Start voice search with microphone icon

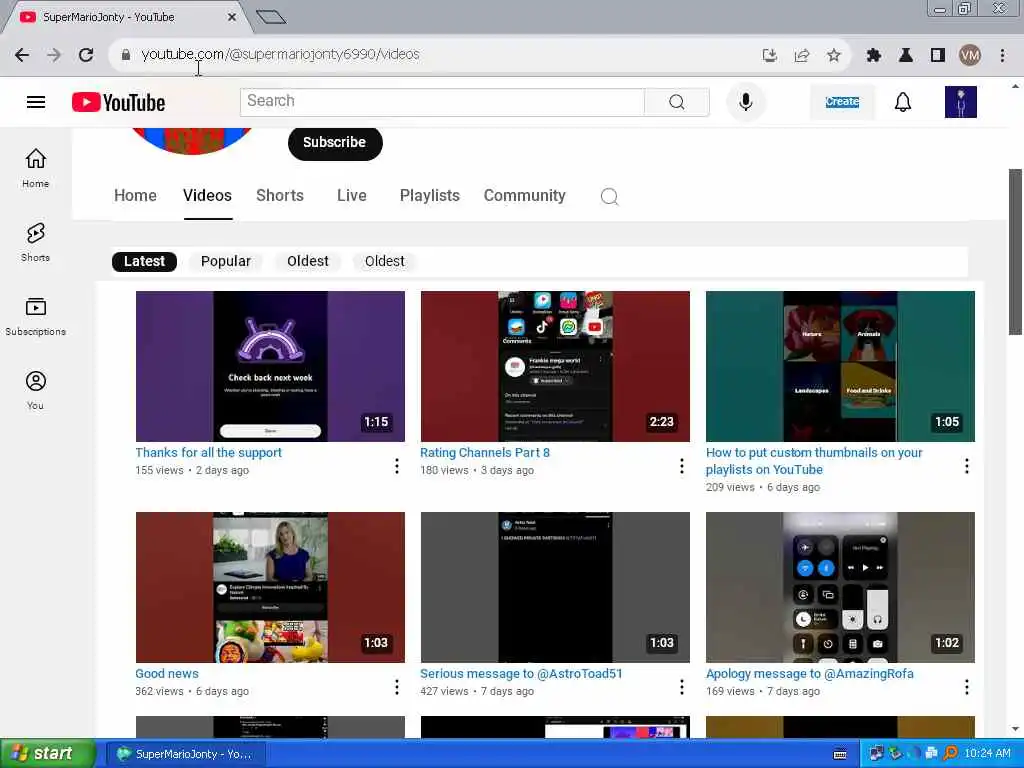coord(745,102)
